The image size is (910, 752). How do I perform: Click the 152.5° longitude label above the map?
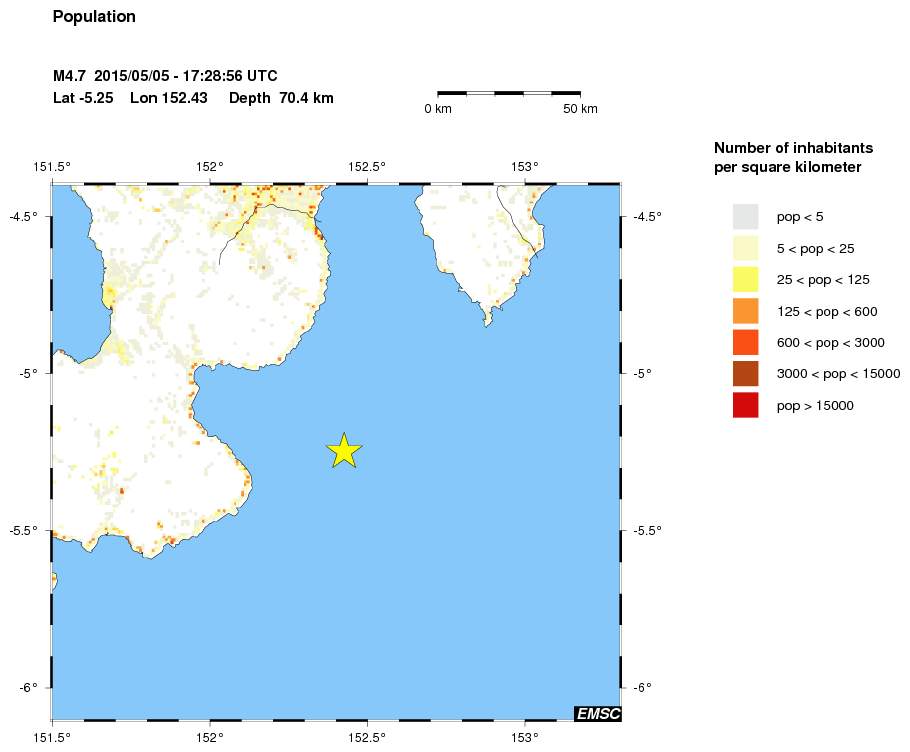(x=367, y=166)
